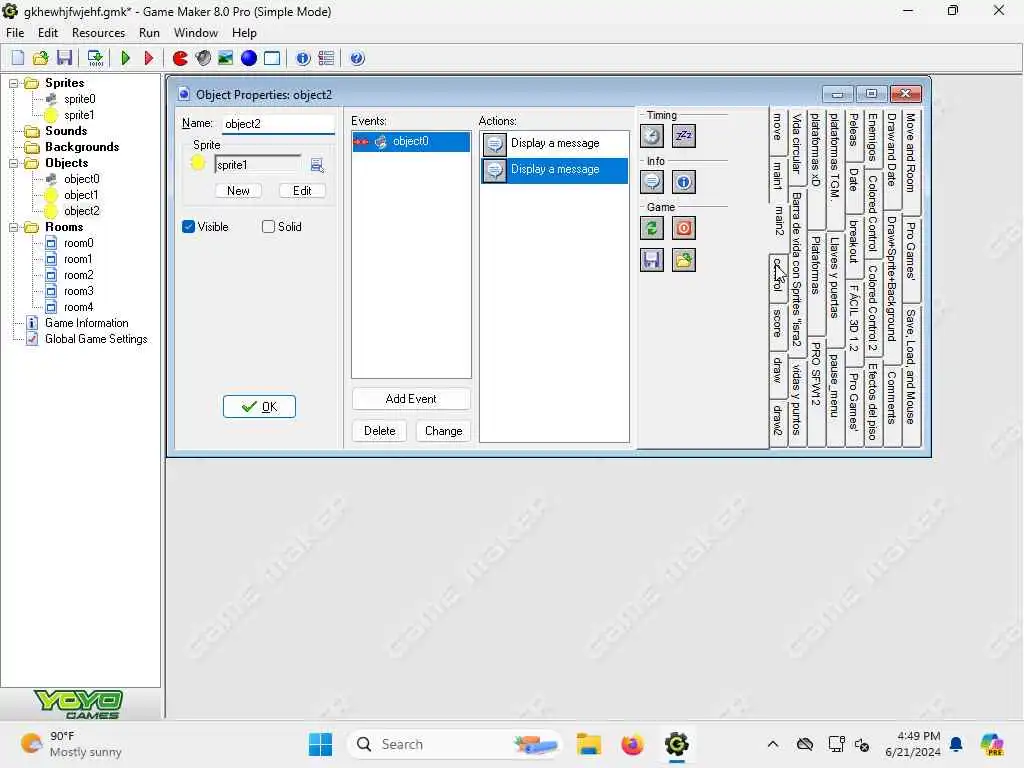Screen dimensions: 1024x768
Task: Click the Edit sprite button
Action: point(302,191)
